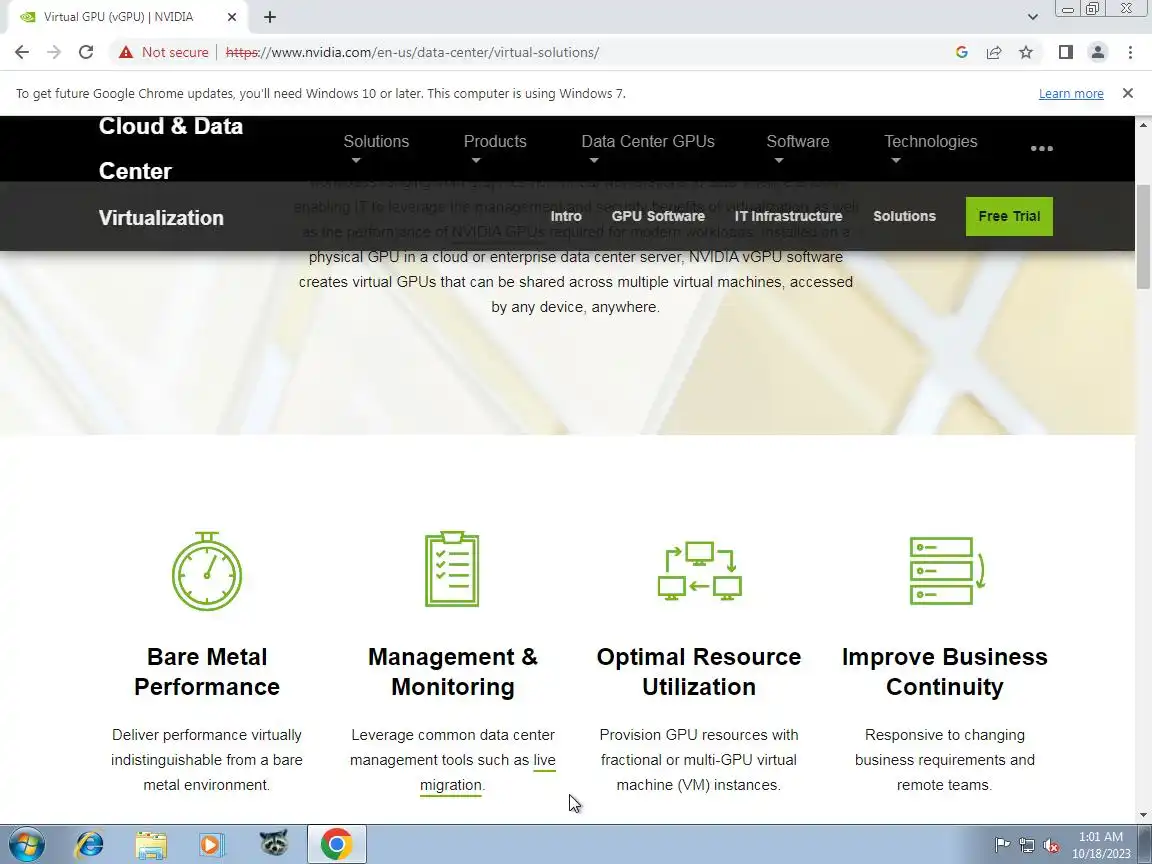Go to Solutions in the sub-navigation
1152x864 pixels.
tap(904, 216)
